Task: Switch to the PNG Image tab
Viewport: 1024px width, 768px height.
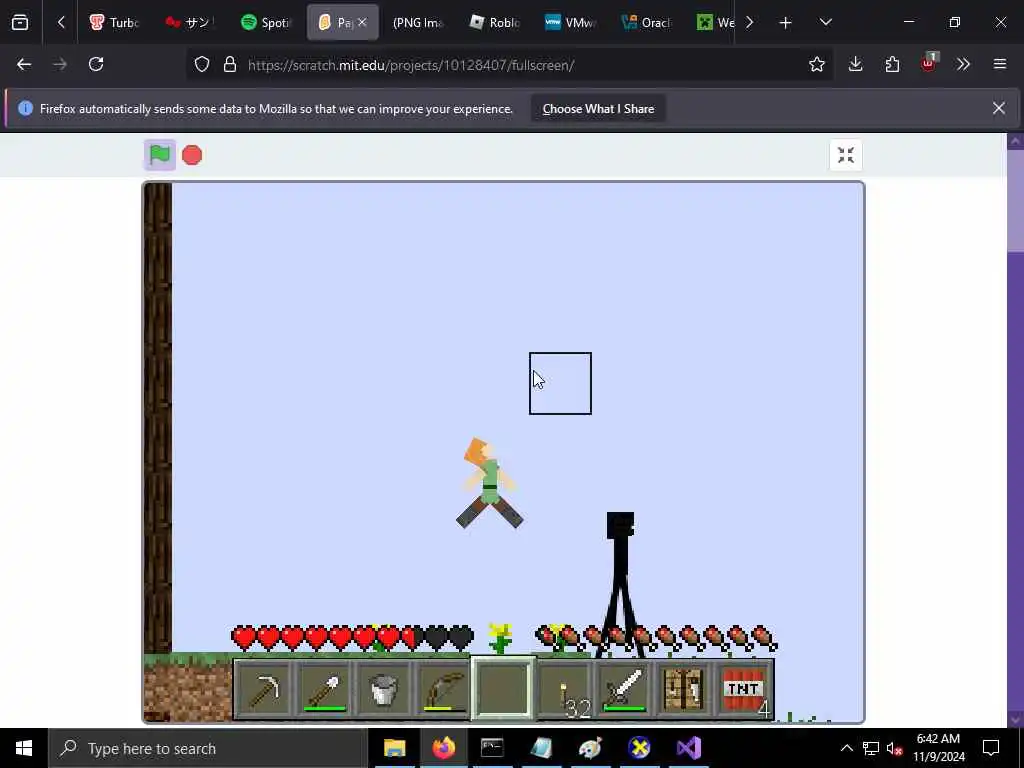Action: coord(418,22)
